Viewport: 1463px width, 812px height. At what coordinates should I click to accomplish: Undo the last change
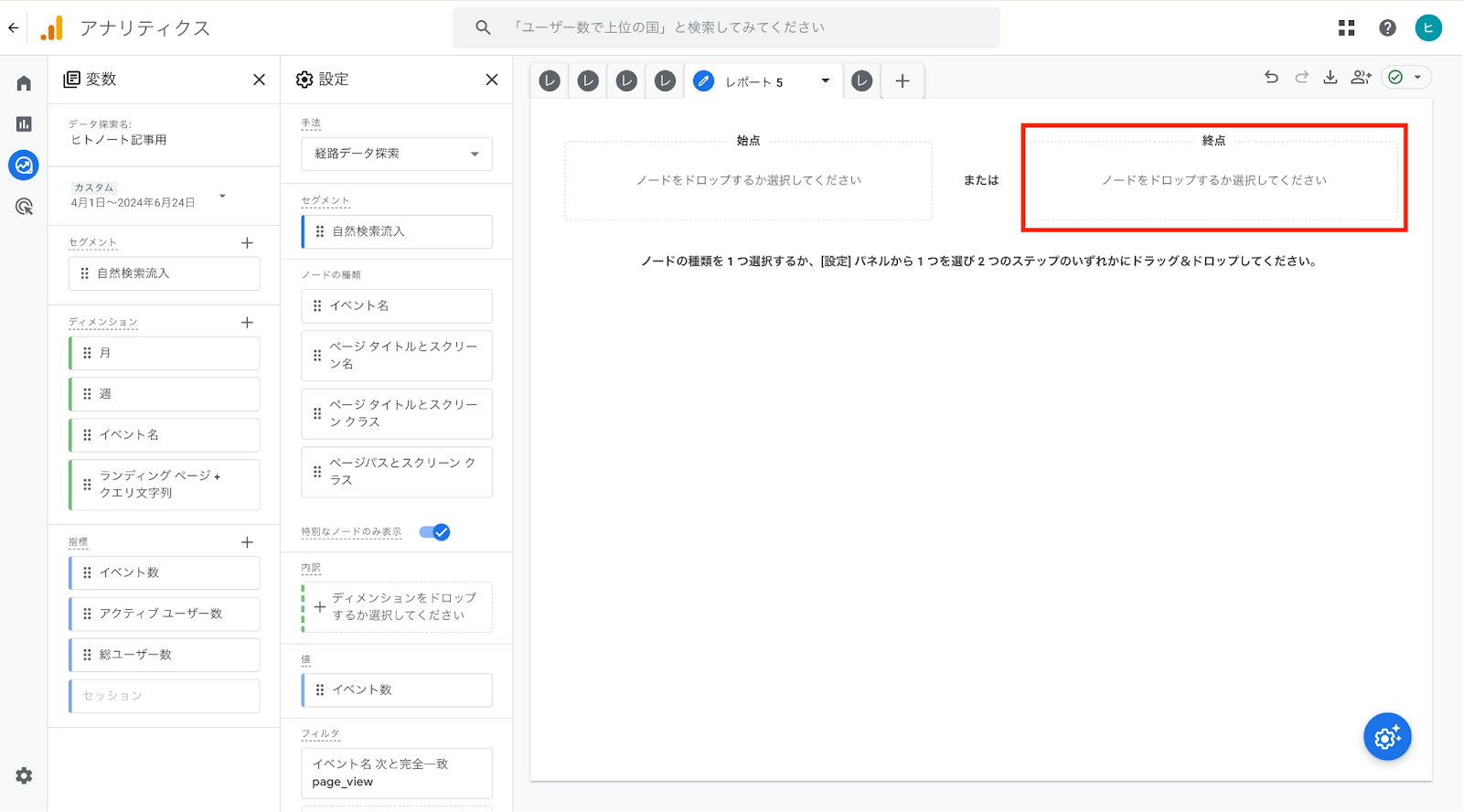(x=1271, y=78)
